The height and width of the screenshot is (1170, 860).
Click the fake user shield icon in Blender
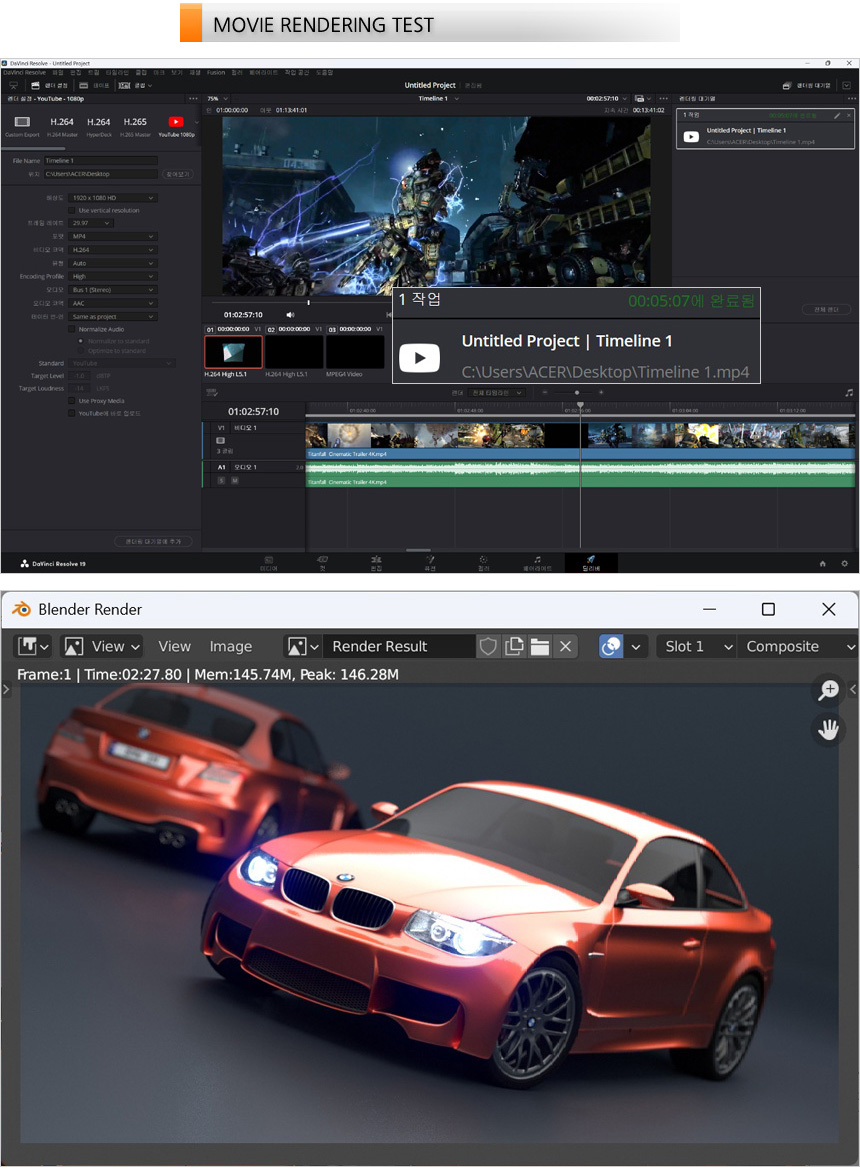click(488, 646)
